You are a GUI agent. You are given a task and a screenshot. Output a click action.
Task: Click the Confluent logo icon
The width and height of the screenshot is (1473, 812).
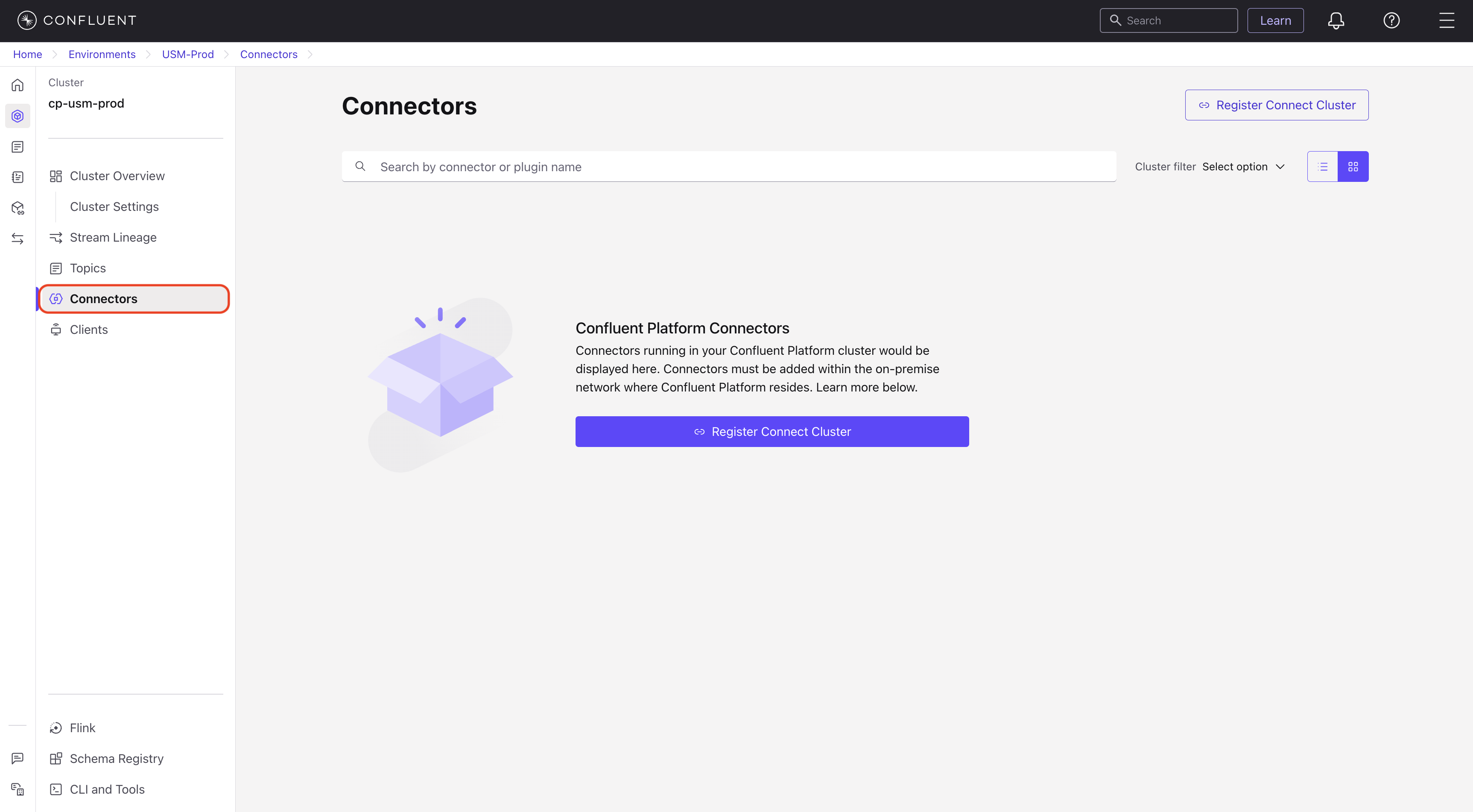[27, 20]
